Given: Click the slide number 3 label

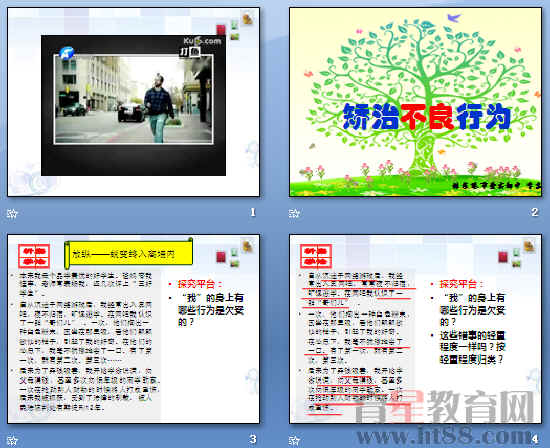Looking at the screenshot, I should [253, 439].
